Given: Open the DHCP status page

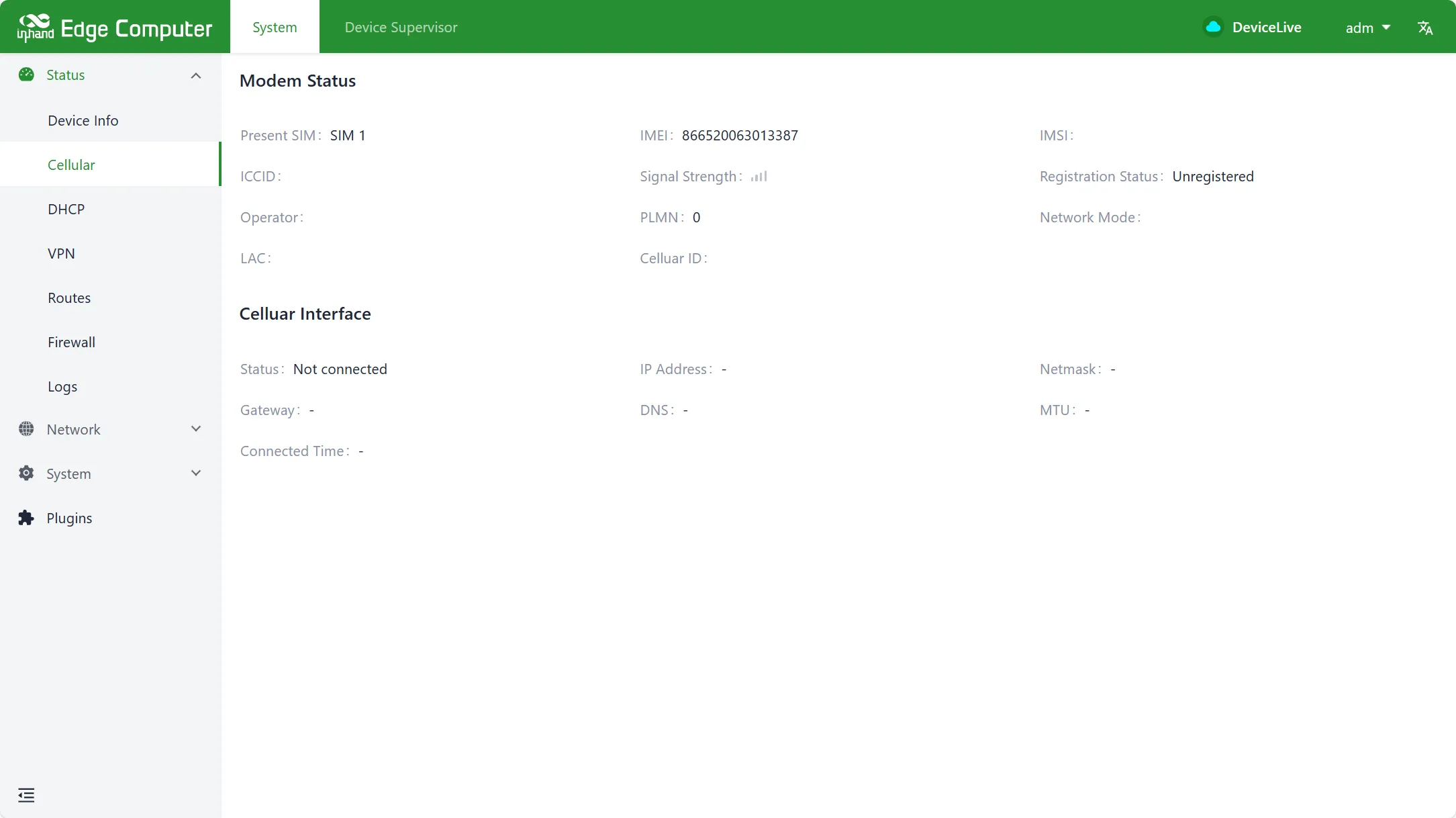Looking at the screenshot, I should coord(110,209).
